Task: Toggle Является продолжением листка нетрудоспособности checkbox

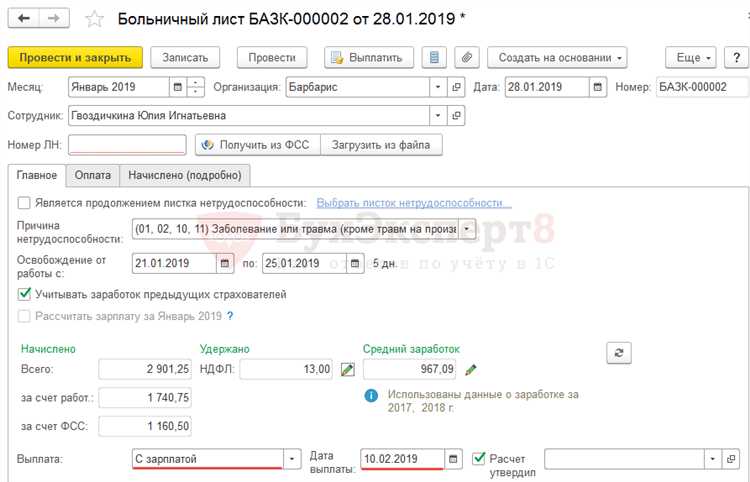Action: (x=24, y=203)
